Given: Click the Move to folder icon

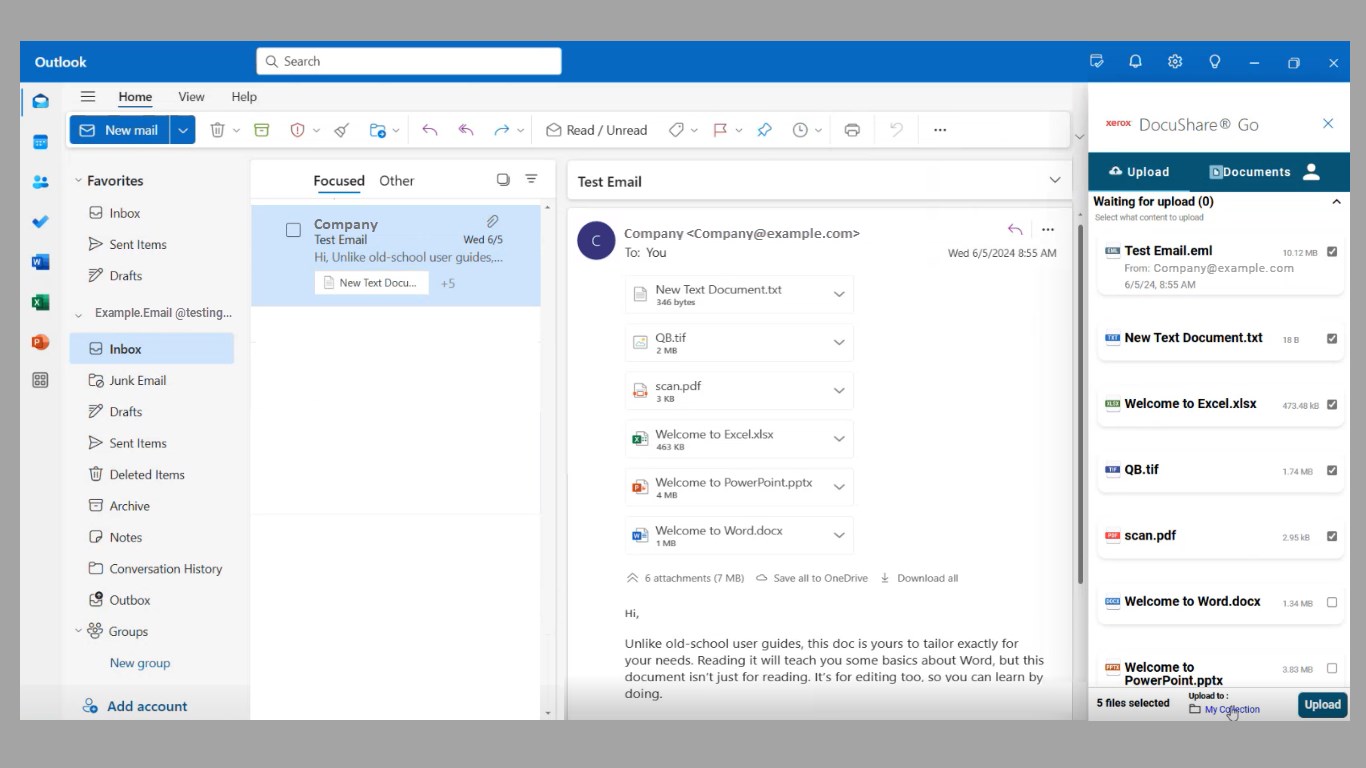Looking at the screenshot, I should pyautogui.click(x=377, y=130).
